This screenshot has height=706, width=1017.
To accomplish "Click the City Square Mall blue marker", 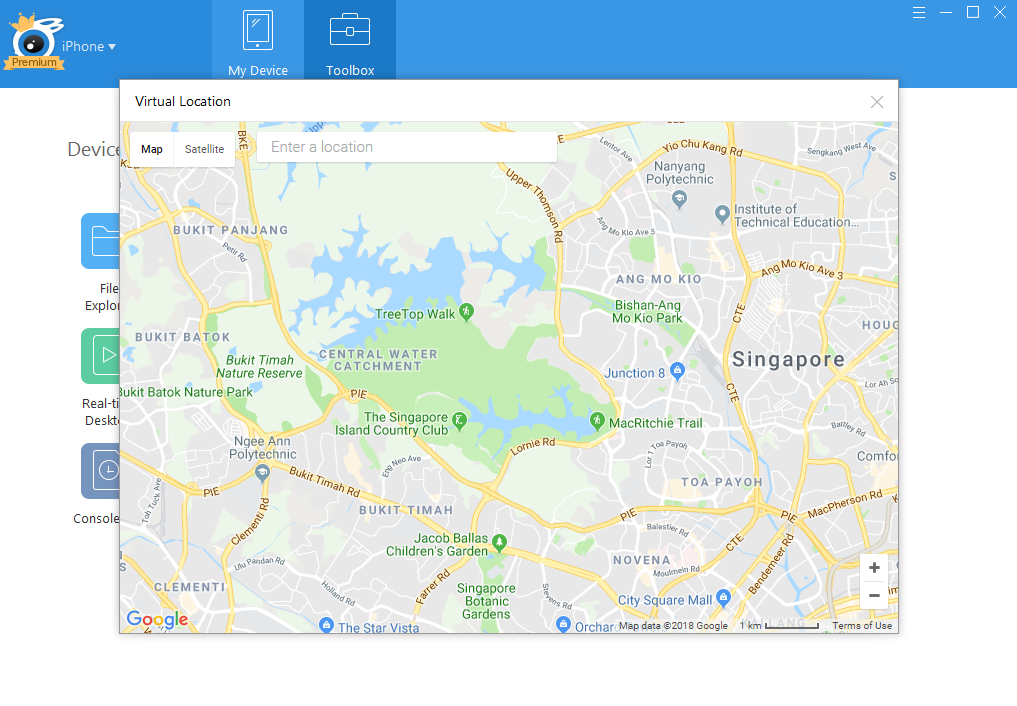I will [725, 599].
